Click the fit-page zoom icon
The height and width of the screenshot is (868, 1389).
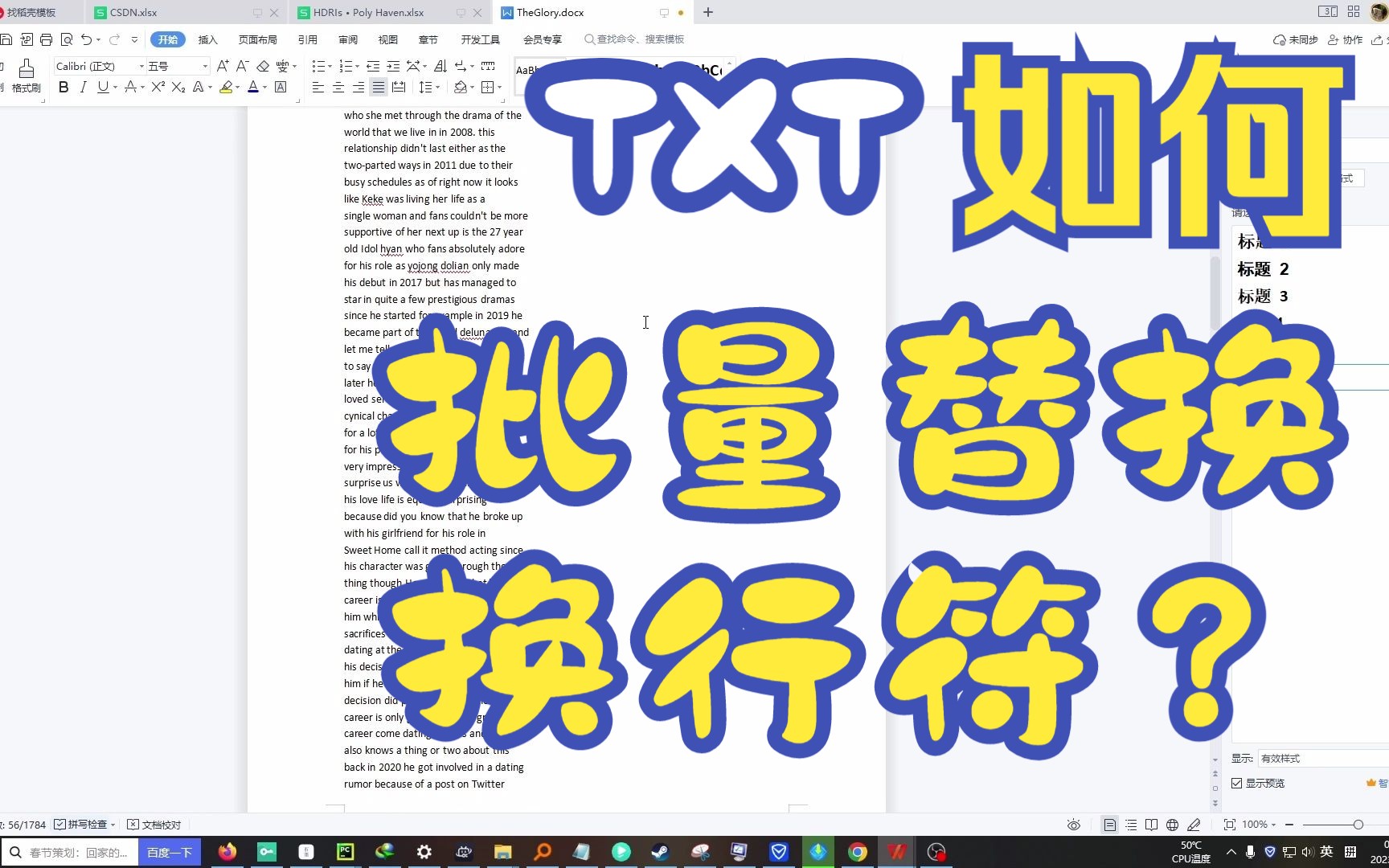click(x=1229, y=825)
